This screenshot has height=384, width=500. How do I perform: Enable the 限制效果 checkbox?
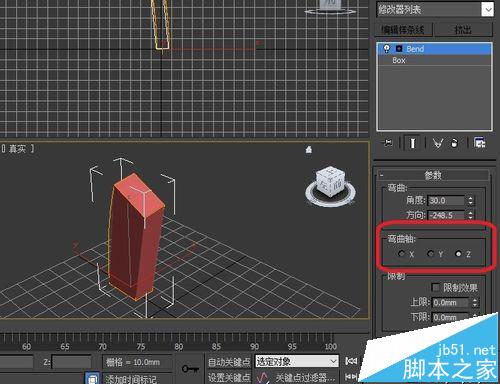(435, 287)
